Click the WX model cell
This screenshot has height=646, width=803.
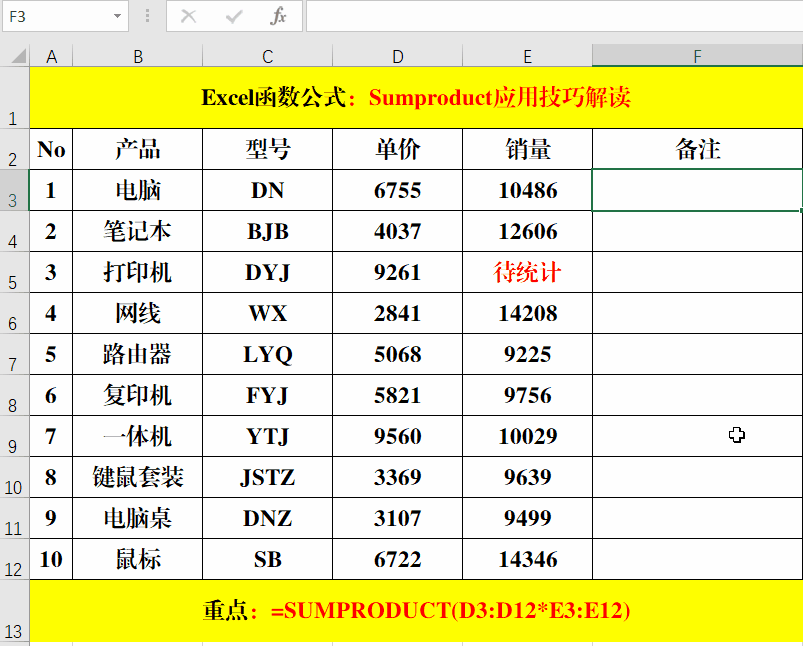click(267, 313)
